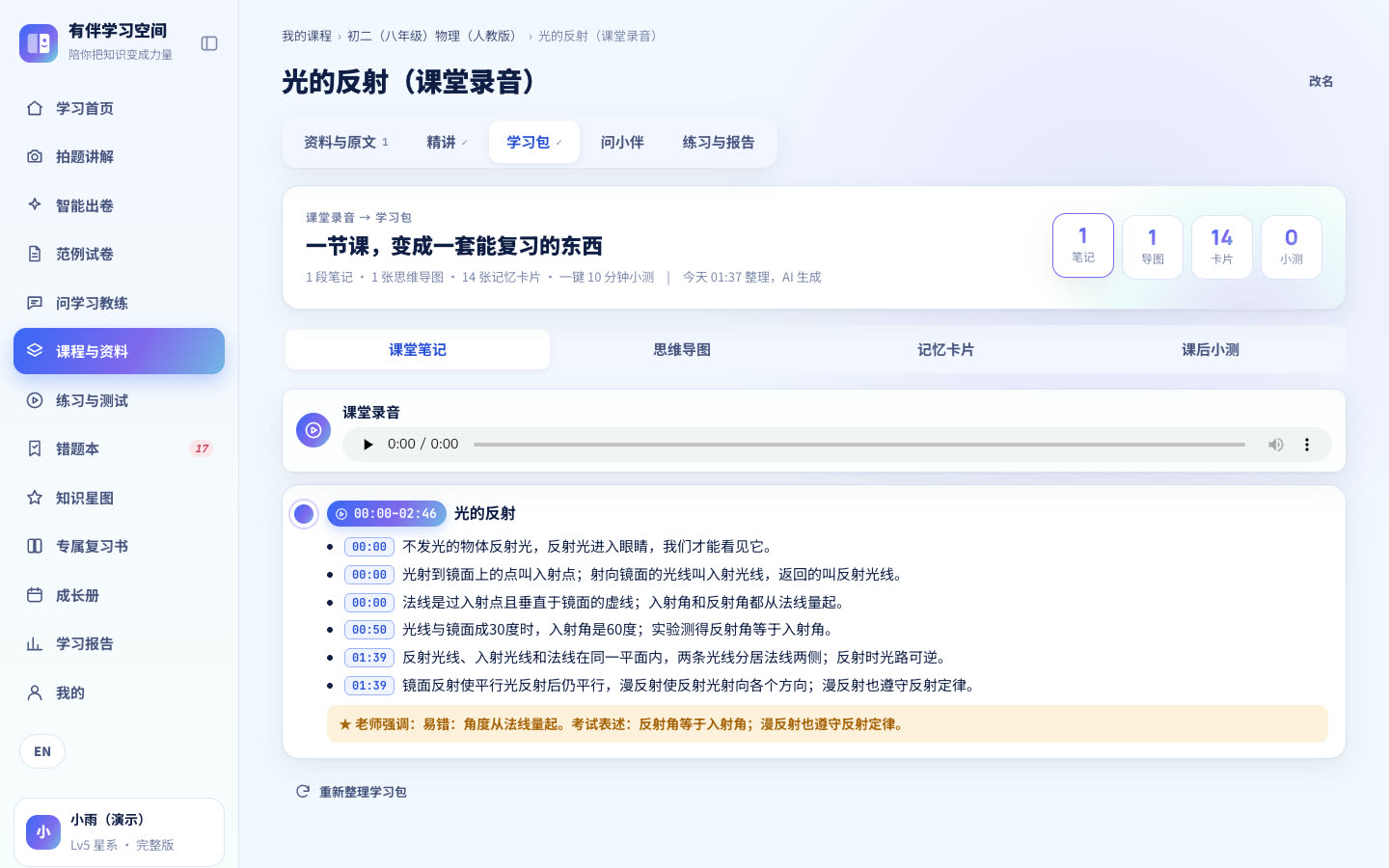This screenshot has height=868, width=1389.
Task: Jump to segment 00:00-02:46 光的反射
Action: point(387,513)
